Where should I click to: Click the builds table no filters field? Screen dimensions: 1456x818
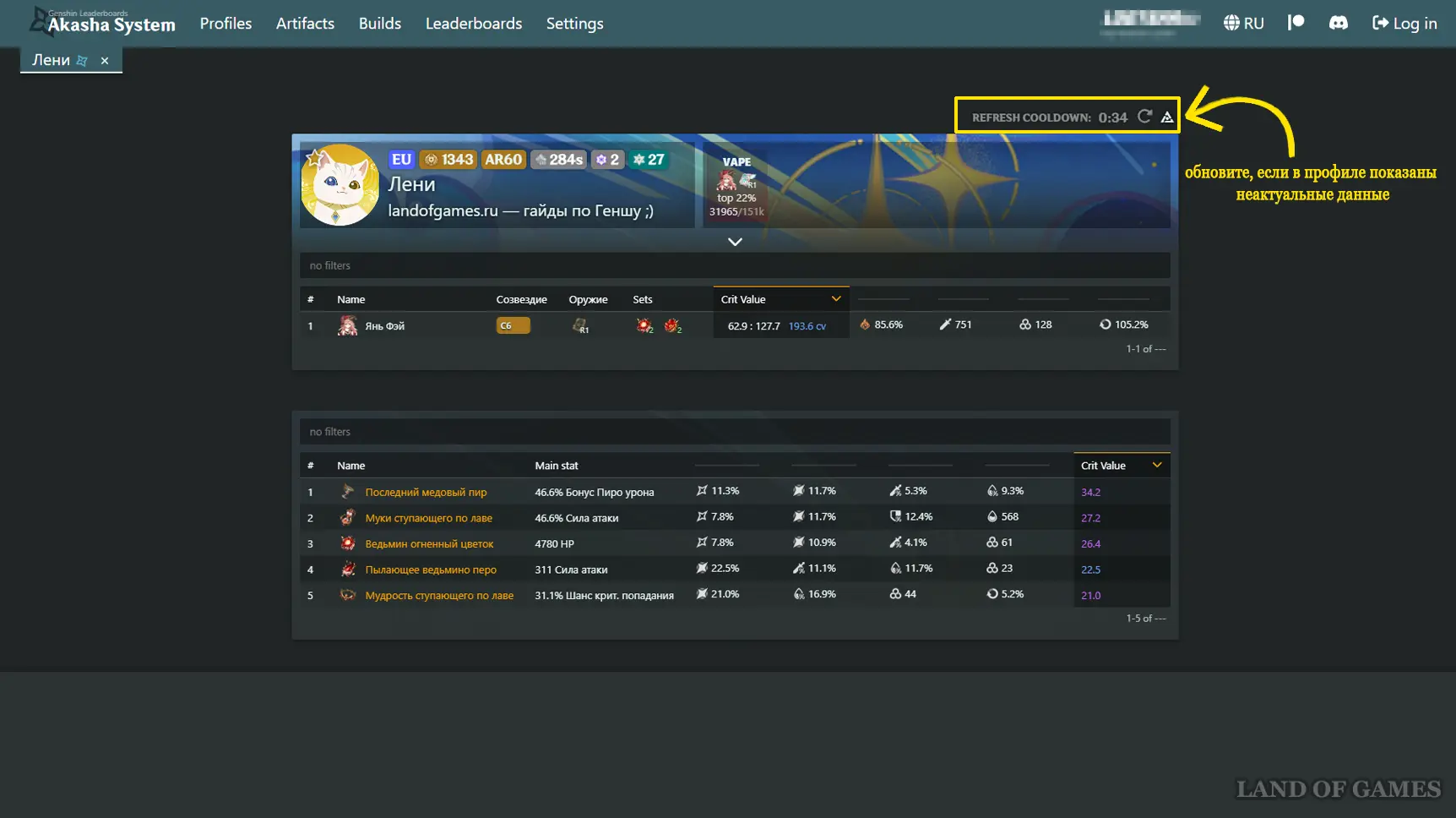coord(734,265)
